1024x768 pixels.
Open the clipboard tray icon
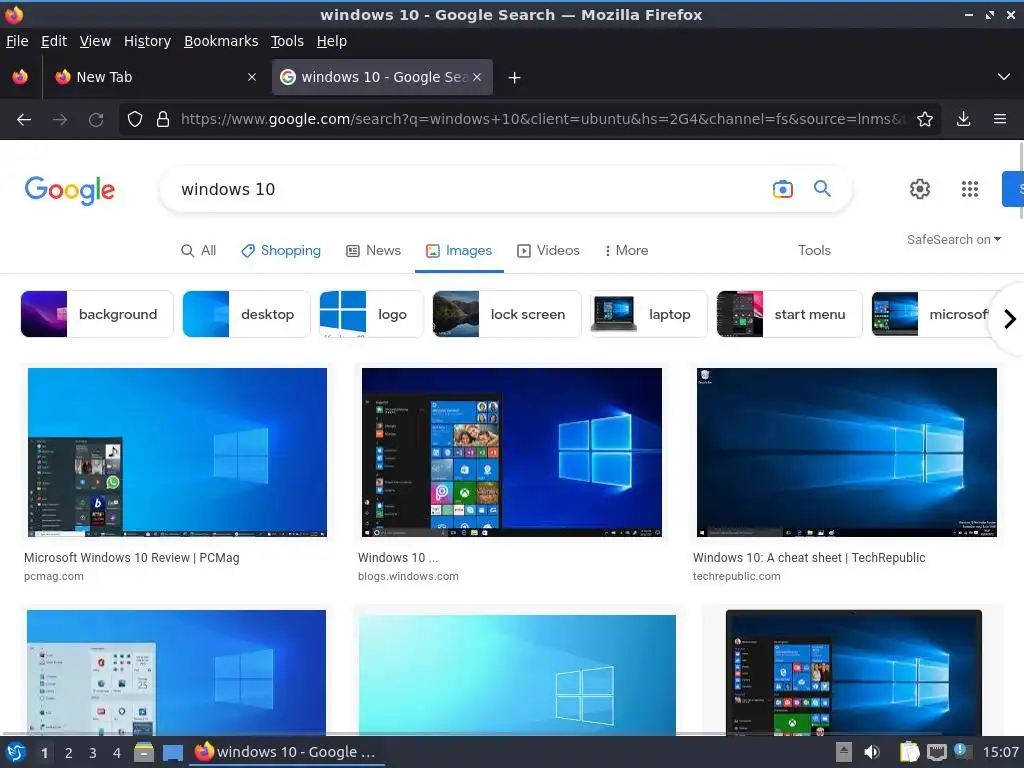click(x=909, y=752)
